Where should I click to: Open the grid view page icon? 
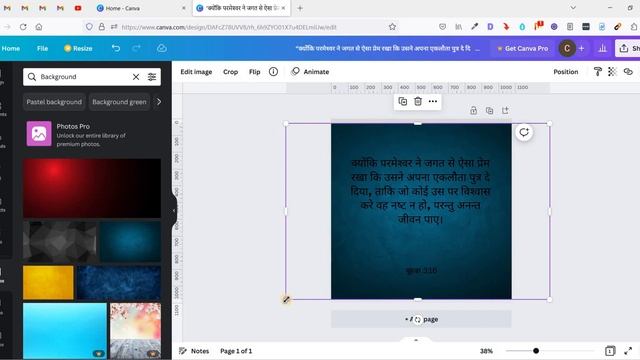610,351
